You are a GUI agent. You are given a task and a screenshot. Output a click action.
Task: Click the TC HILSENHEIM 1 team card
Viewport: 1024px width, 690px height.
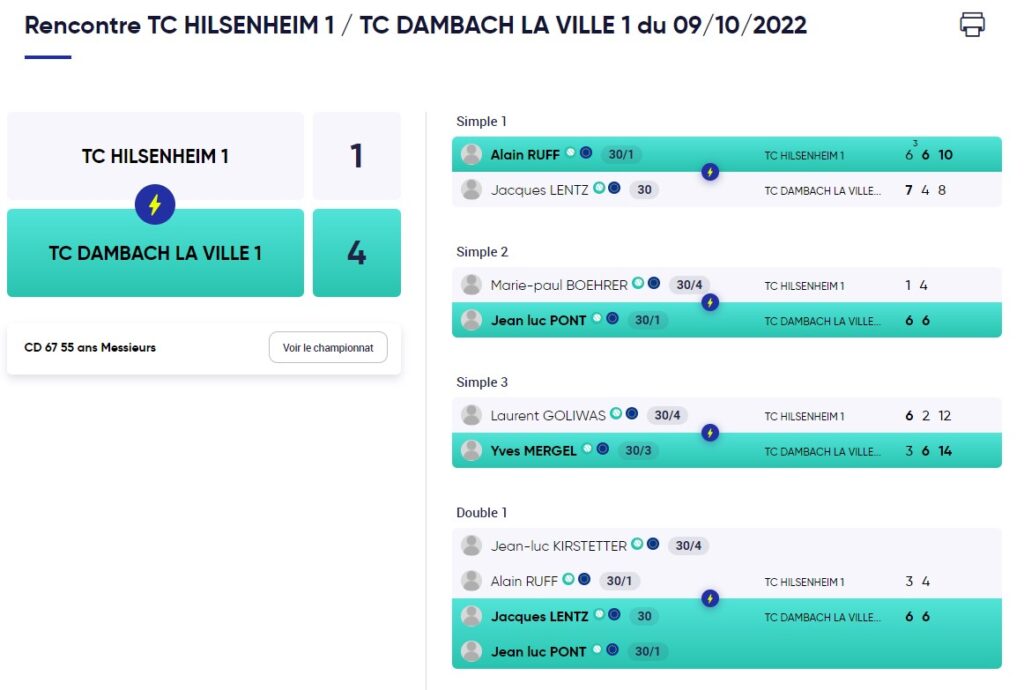click(x=155, y=156)
